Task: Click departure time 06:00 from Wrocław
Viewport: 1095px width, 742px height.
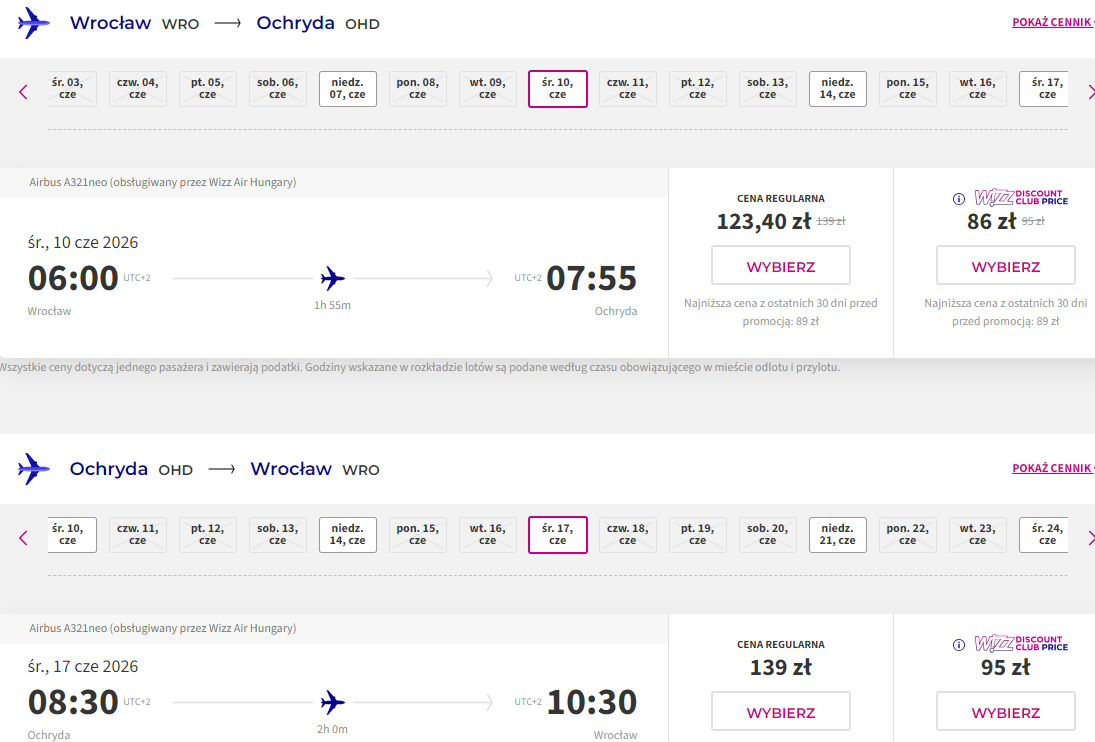Action: [73, 278]
